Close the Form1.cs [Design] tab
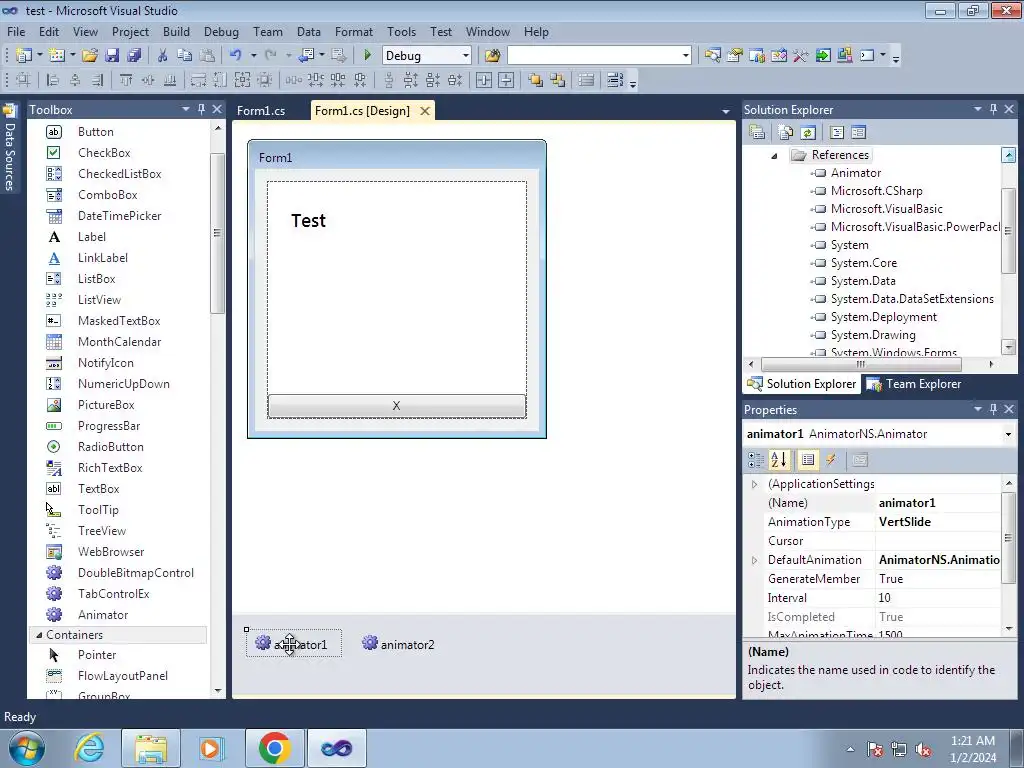Viewport: 1024px width, 768px height. pyautogui.click(x=424, y=111)
